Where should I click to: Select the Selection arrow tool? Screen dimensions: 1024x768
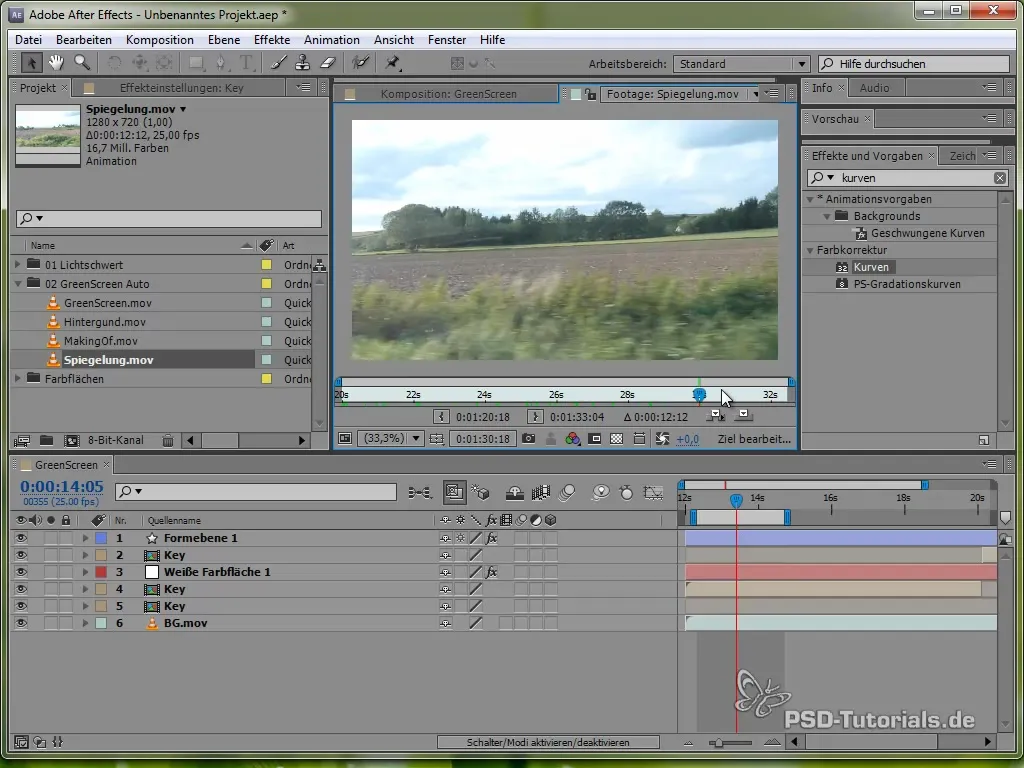coord(31,63)
